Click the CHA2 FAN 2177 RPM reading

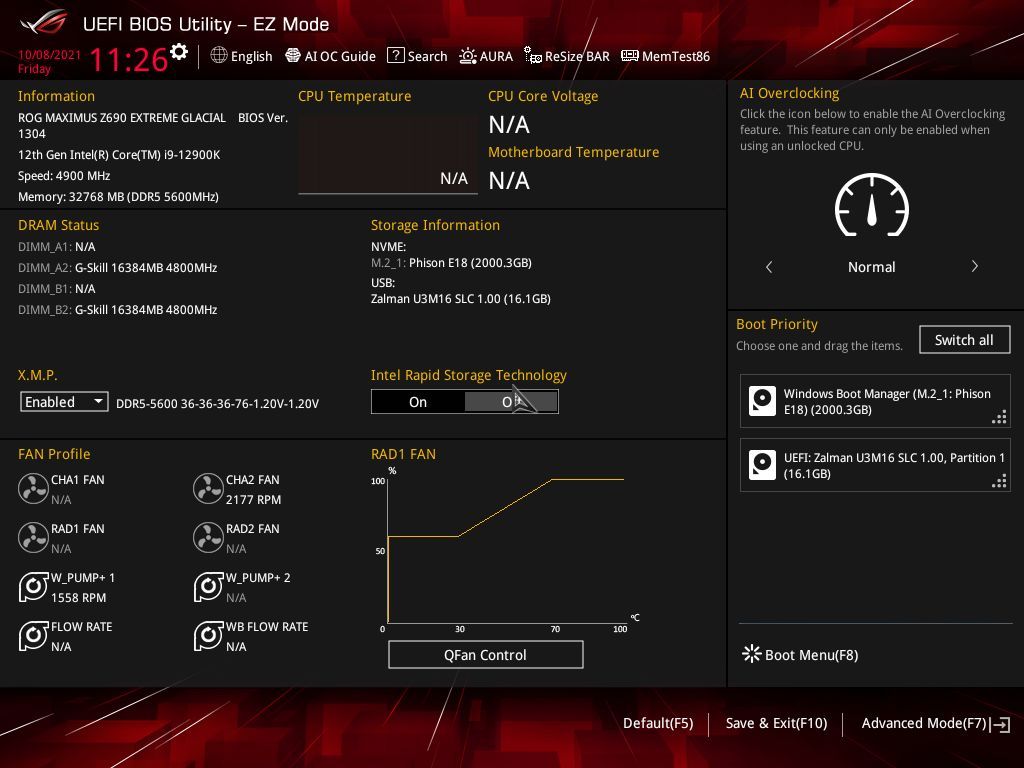[253, 500]
